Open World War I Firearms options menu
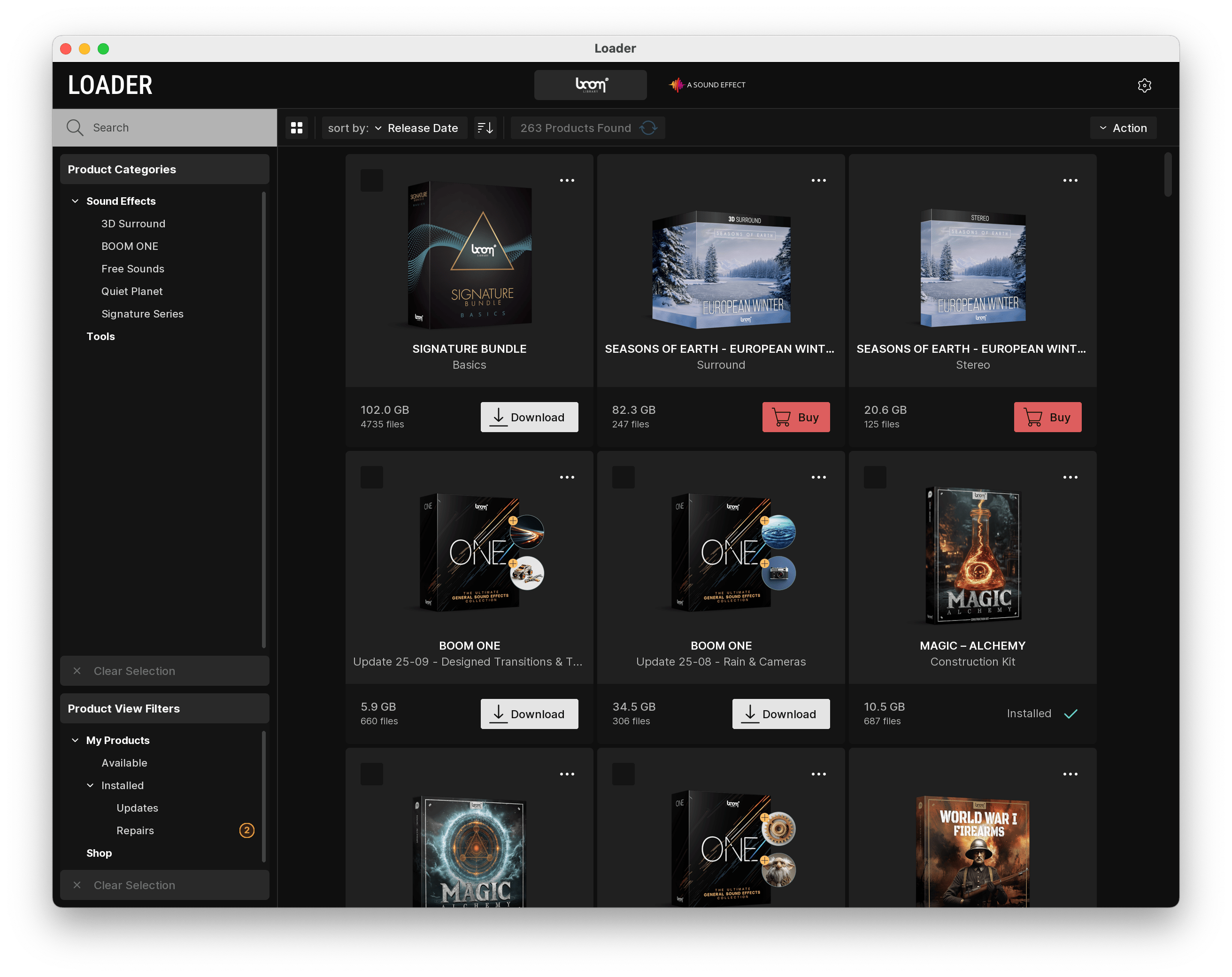 coord(1070,774)
